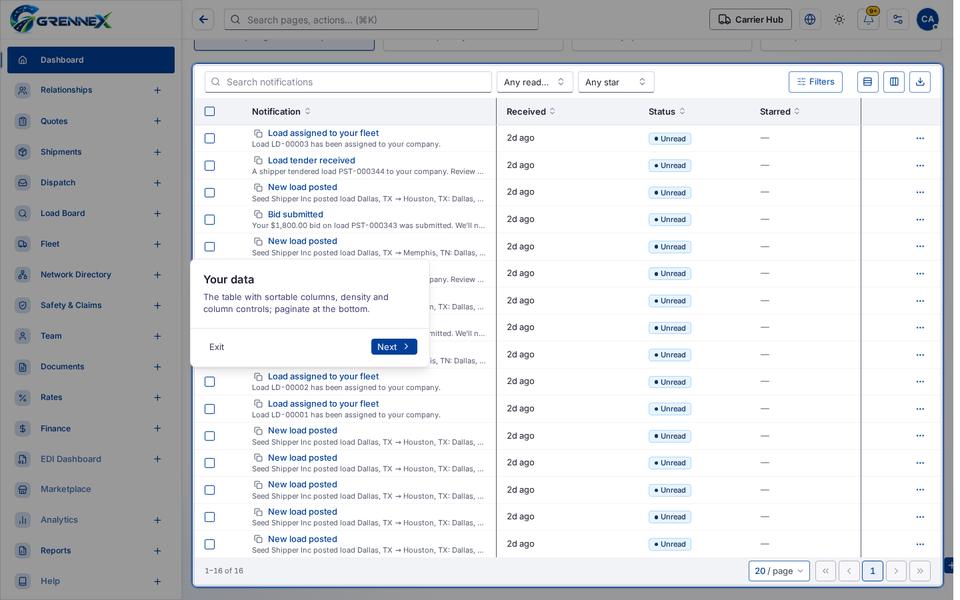The height and width of the screenshot is (600, 960).
Task: Open row actions for Load LD-00001 row
Action: pos(920,408)
